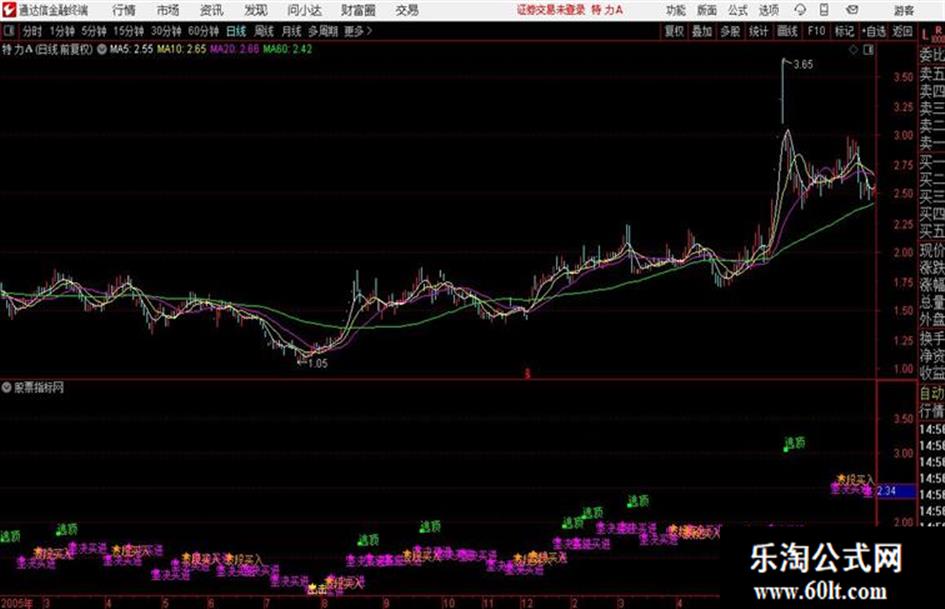Image resolution: width=945 pixels, height=609 pixels.
Task: Toggle the panel icon left of 分时
Action: 8,31
